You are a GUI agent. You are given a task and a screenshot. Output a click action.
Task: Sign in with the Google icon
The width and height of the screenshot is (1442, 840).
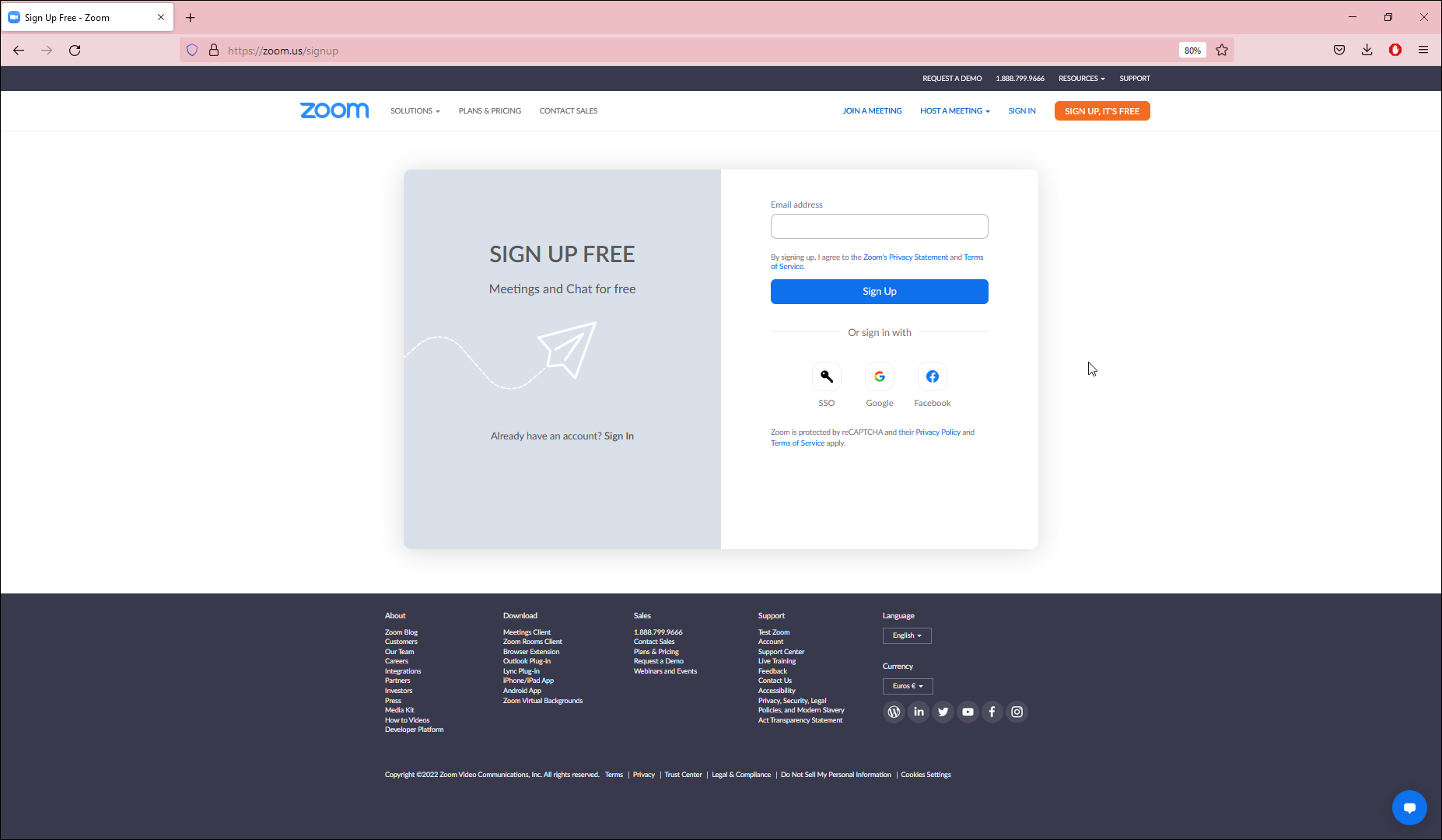879,377
